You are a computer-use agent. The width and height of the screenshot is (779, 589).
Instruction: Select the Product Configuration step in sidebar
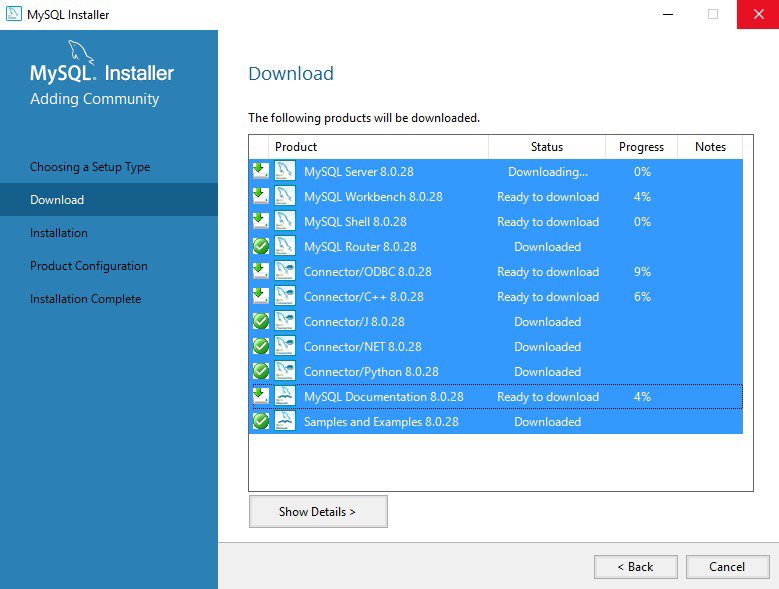tap(89, 266)
